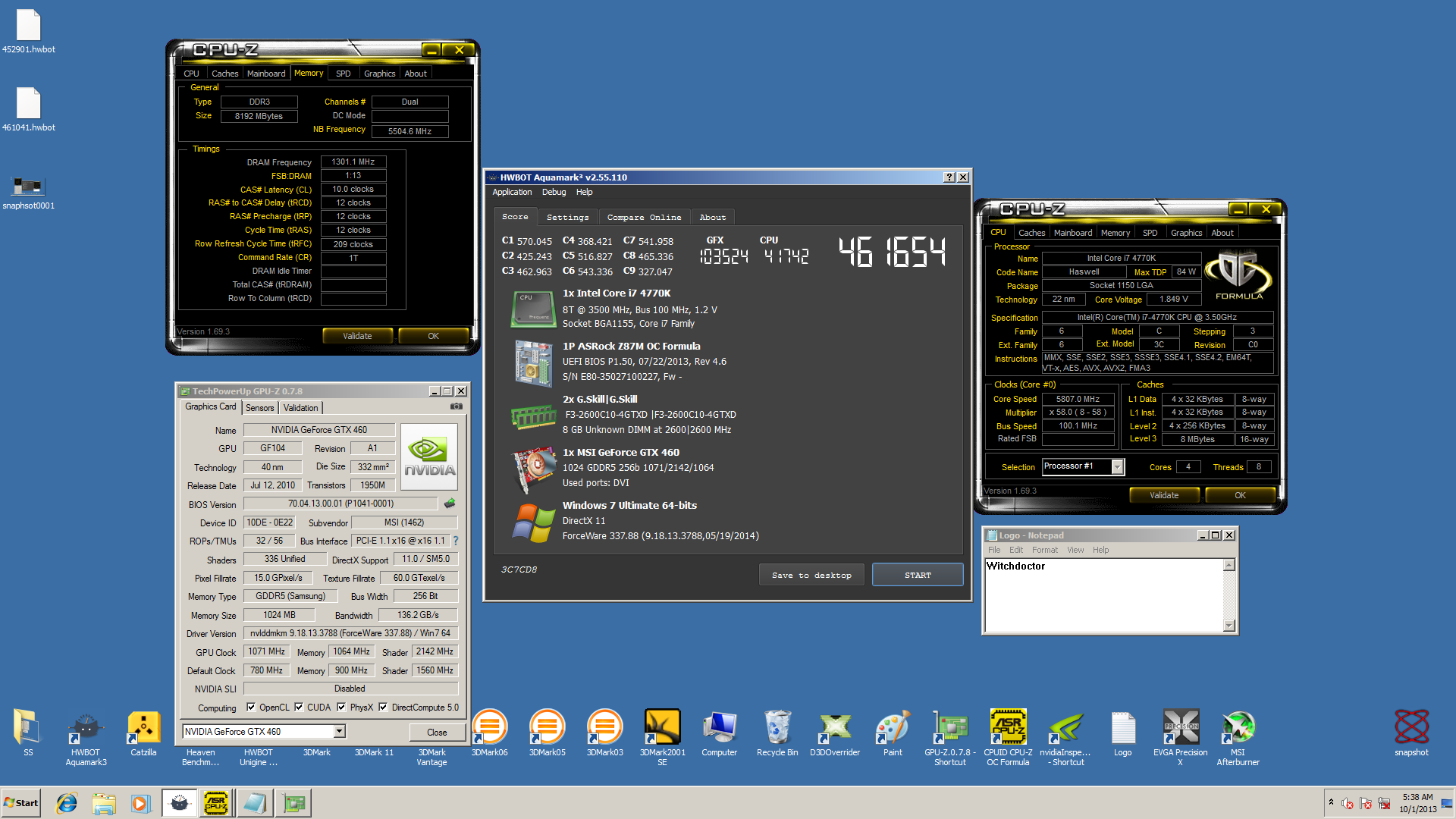Open Settings tab in HWBOT Aquamark
1456x819 pixels.
(567, 218)
